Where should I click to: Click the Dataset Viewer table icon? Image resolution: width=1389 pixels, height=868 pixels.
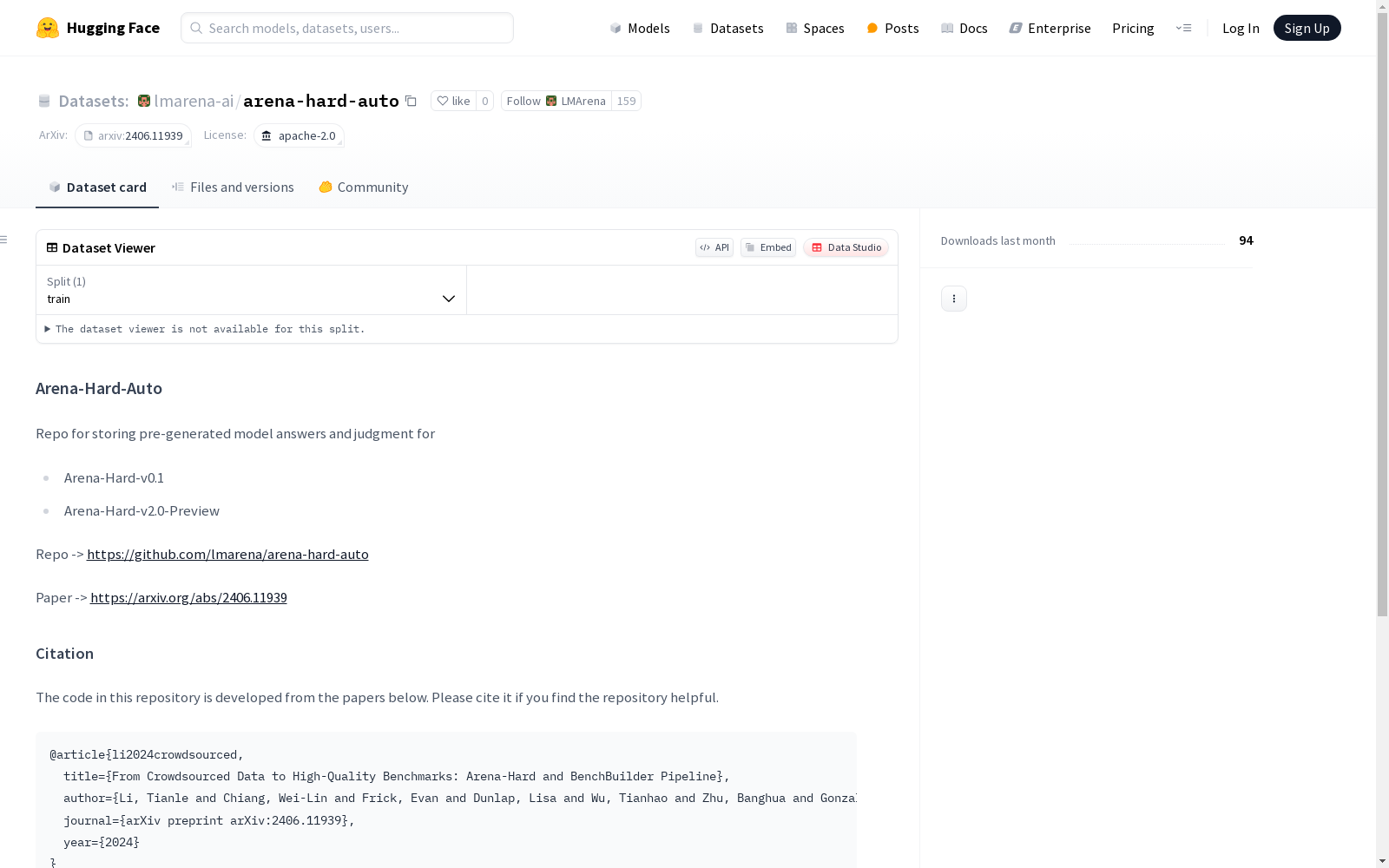click(x=52, y=247)
